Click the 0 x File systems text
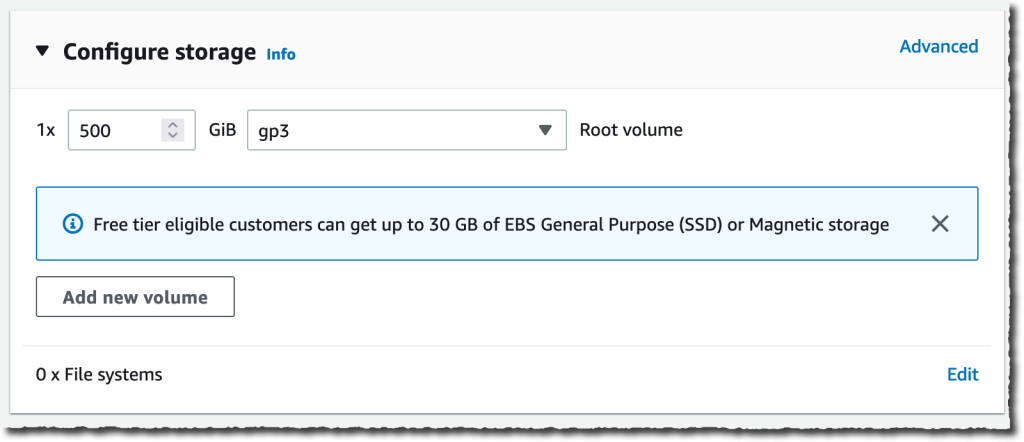 click(99, 375)
